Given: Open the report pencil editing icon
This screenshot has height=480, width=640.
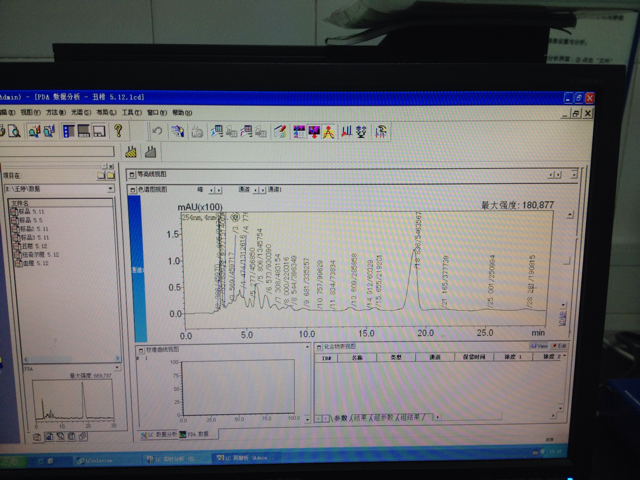Looking at the screenshot, I should [x=280, y=131].
